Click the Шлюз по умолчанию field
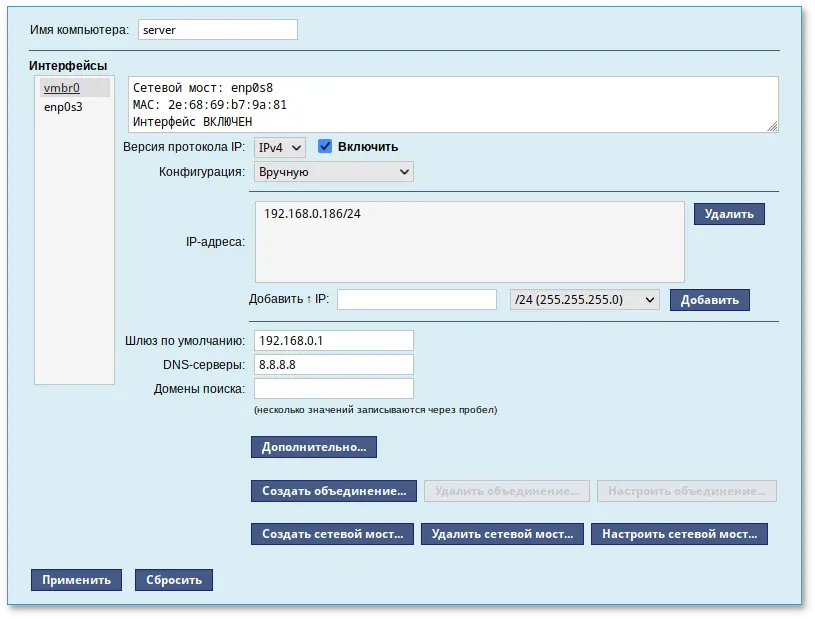 333,340
